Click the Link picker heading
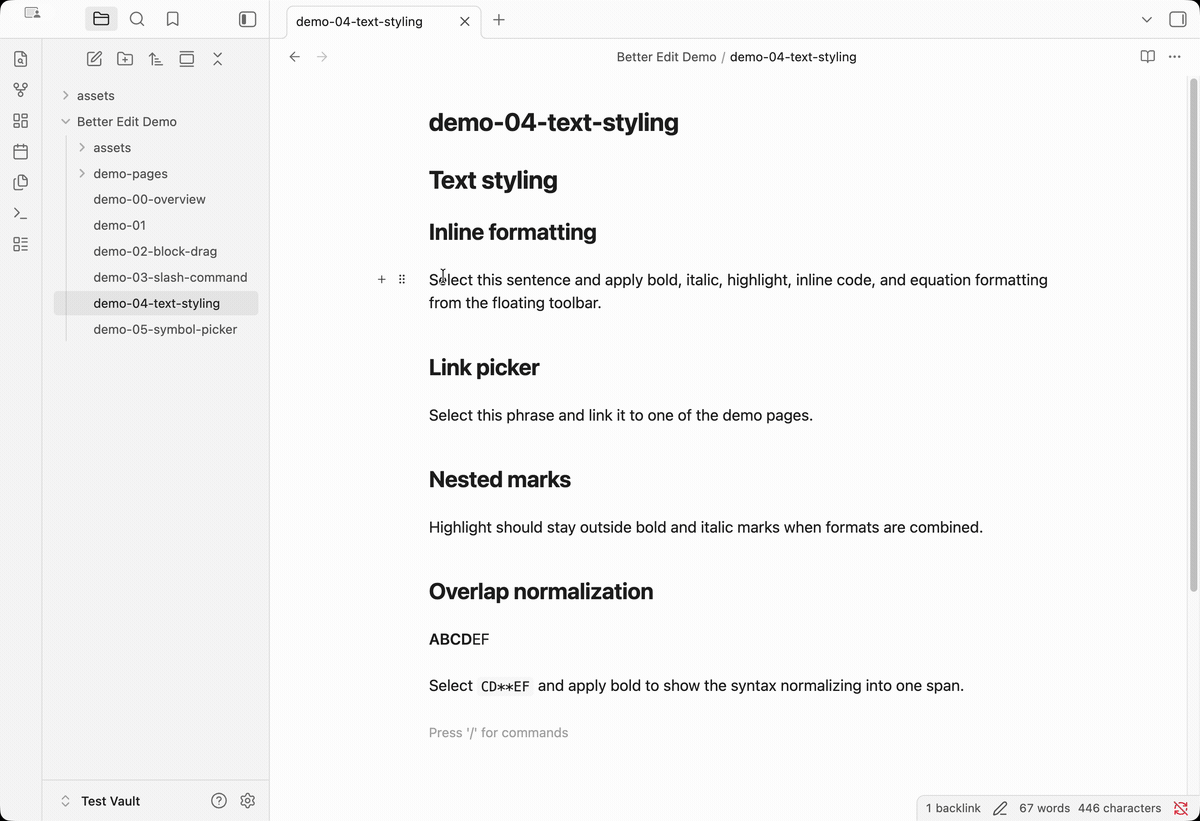Image resolution: width=1200 pixels, height=821 pixels. click(x=484, y=368)
